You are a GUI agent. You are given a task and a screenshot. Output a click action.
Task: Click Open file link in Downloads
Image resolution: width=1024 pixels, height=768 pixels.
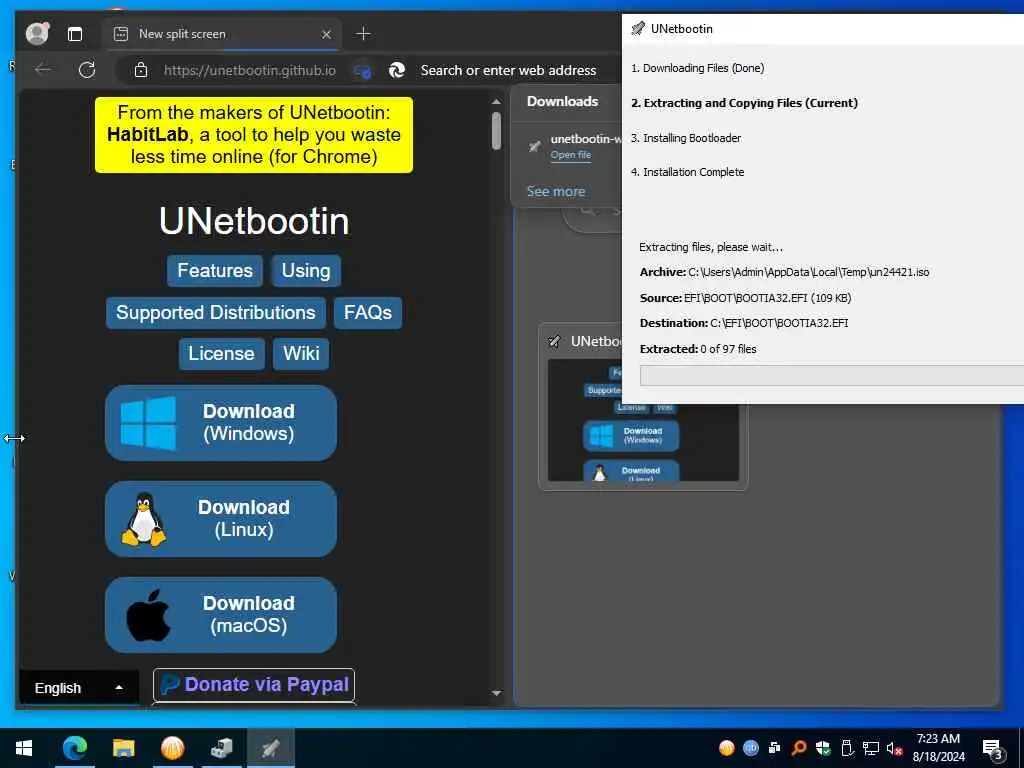pos(571,155)
